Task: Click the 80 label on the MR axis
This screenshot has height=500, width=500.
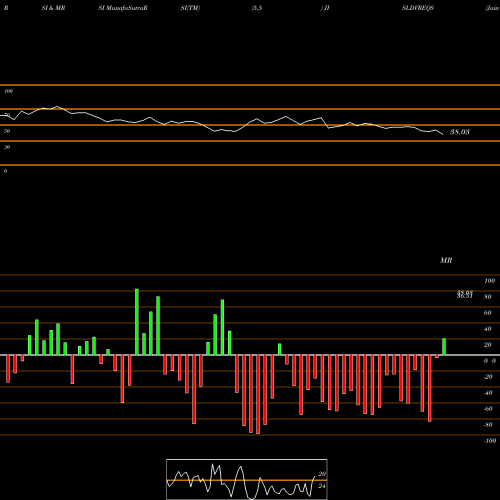Action: (x=488, y=297)
